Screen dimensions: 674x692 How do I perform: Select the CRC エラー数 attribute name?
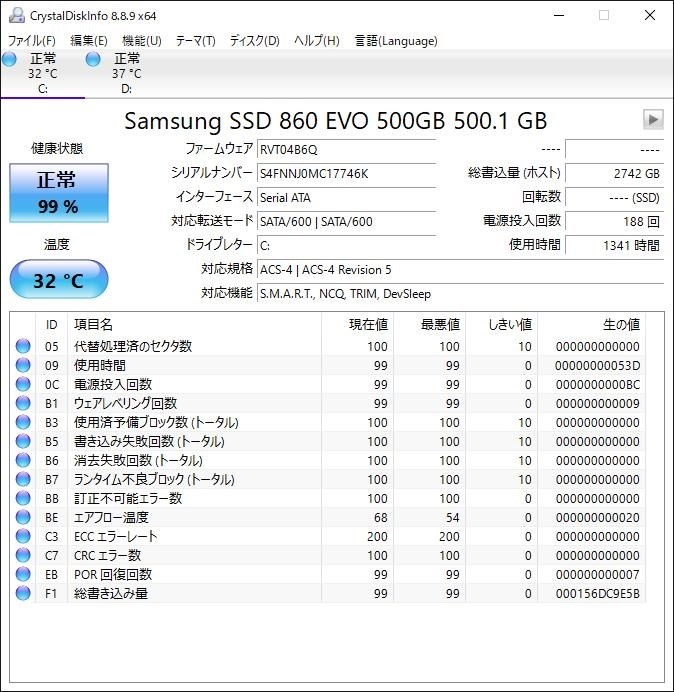(x=107, y=555)
